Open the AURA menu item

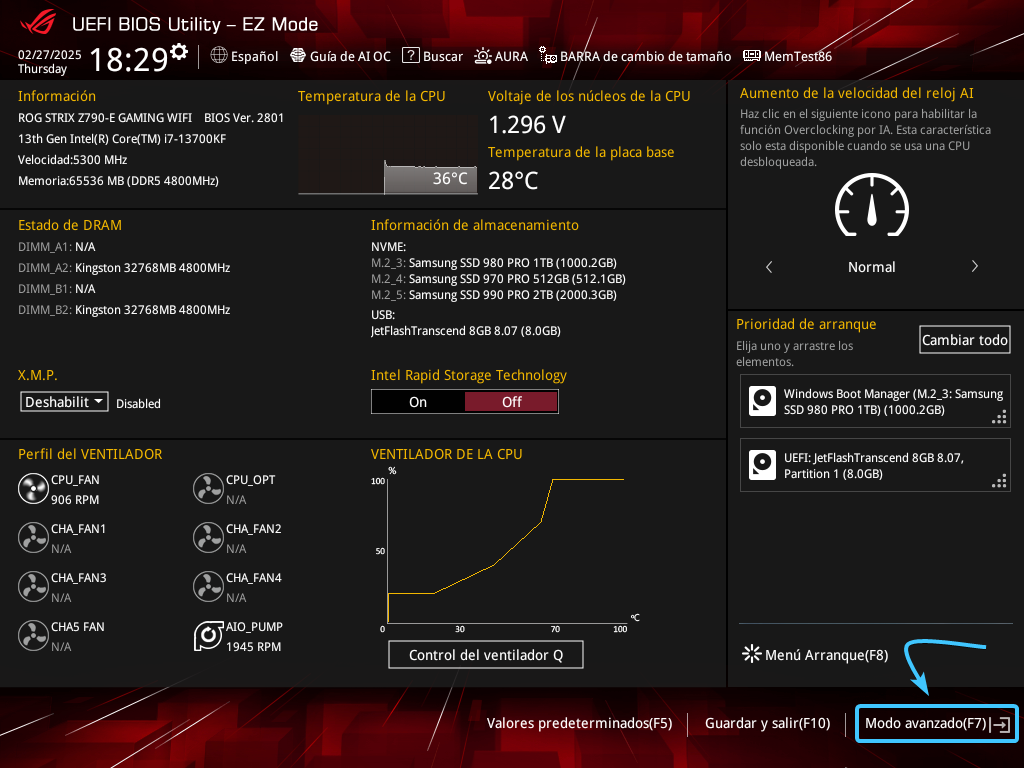[501, 56]
